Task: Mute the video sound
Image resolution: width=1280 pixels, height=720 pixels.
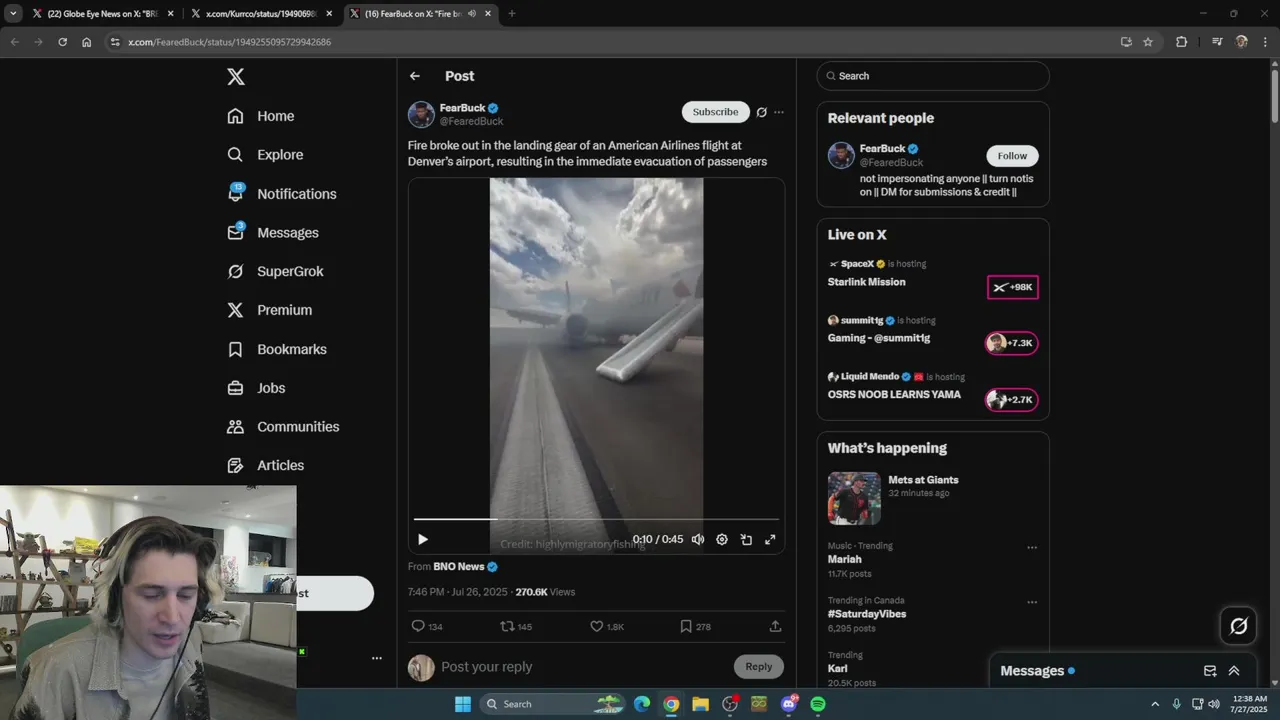Action: tap(698, 540)
